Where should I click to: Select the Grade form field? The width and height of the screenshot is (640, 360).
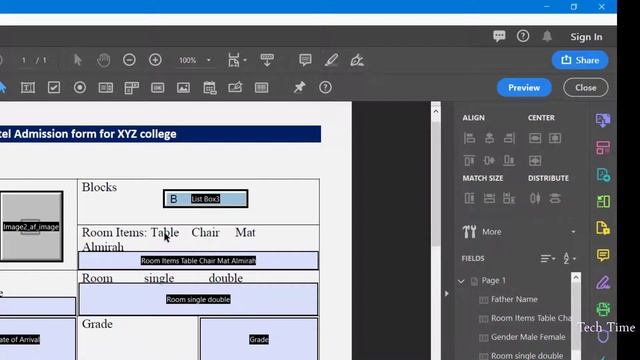[x=259, y=339]
